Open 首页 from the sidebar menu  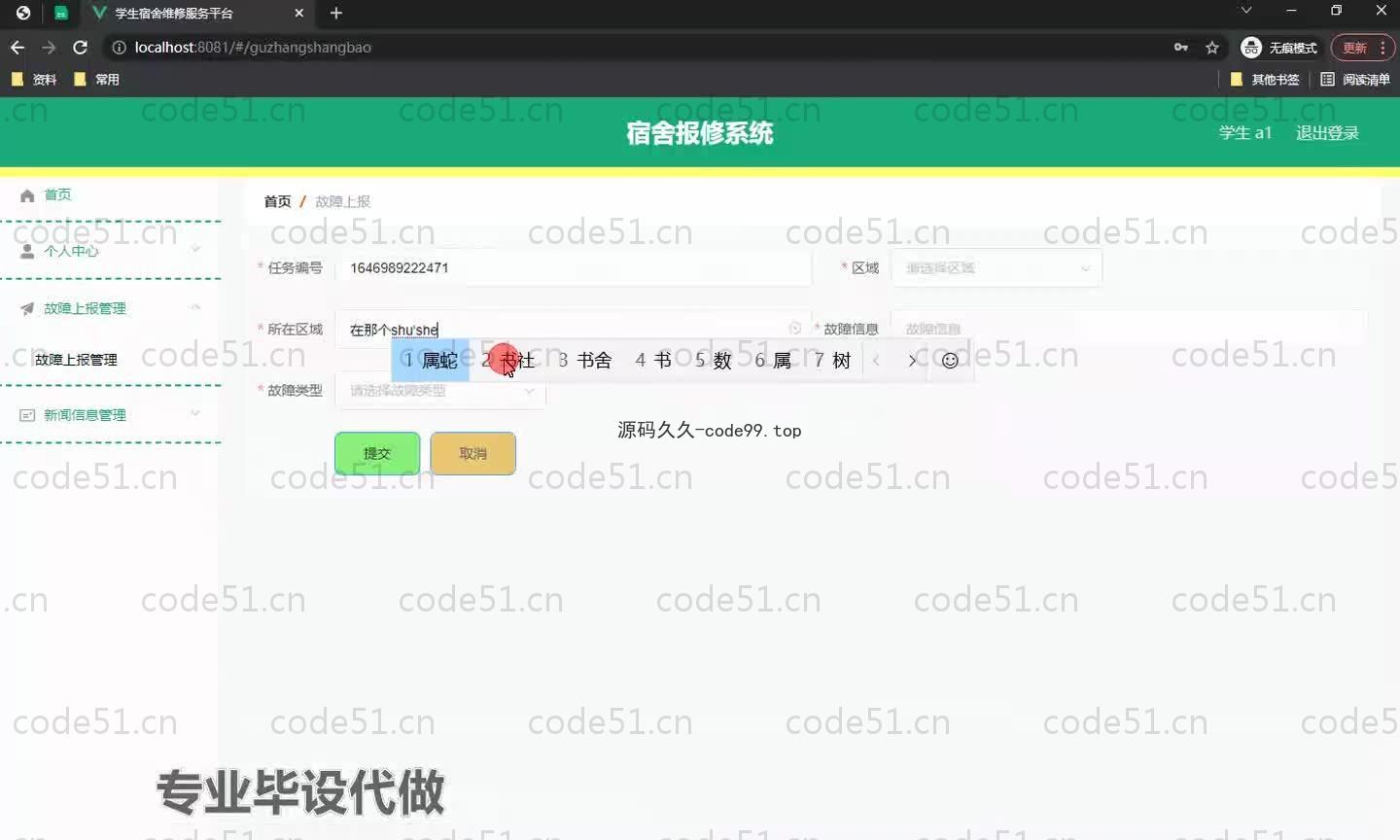57,194
